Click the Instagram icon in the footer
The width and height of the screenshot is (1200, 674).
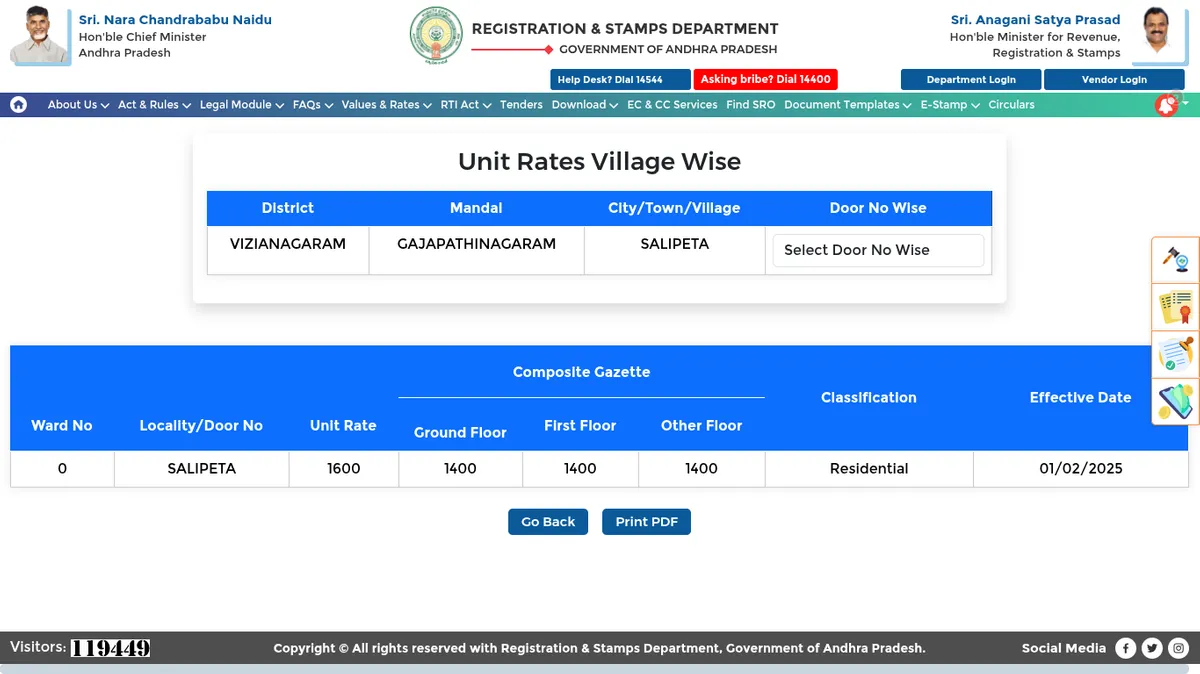pos(1179,648)
